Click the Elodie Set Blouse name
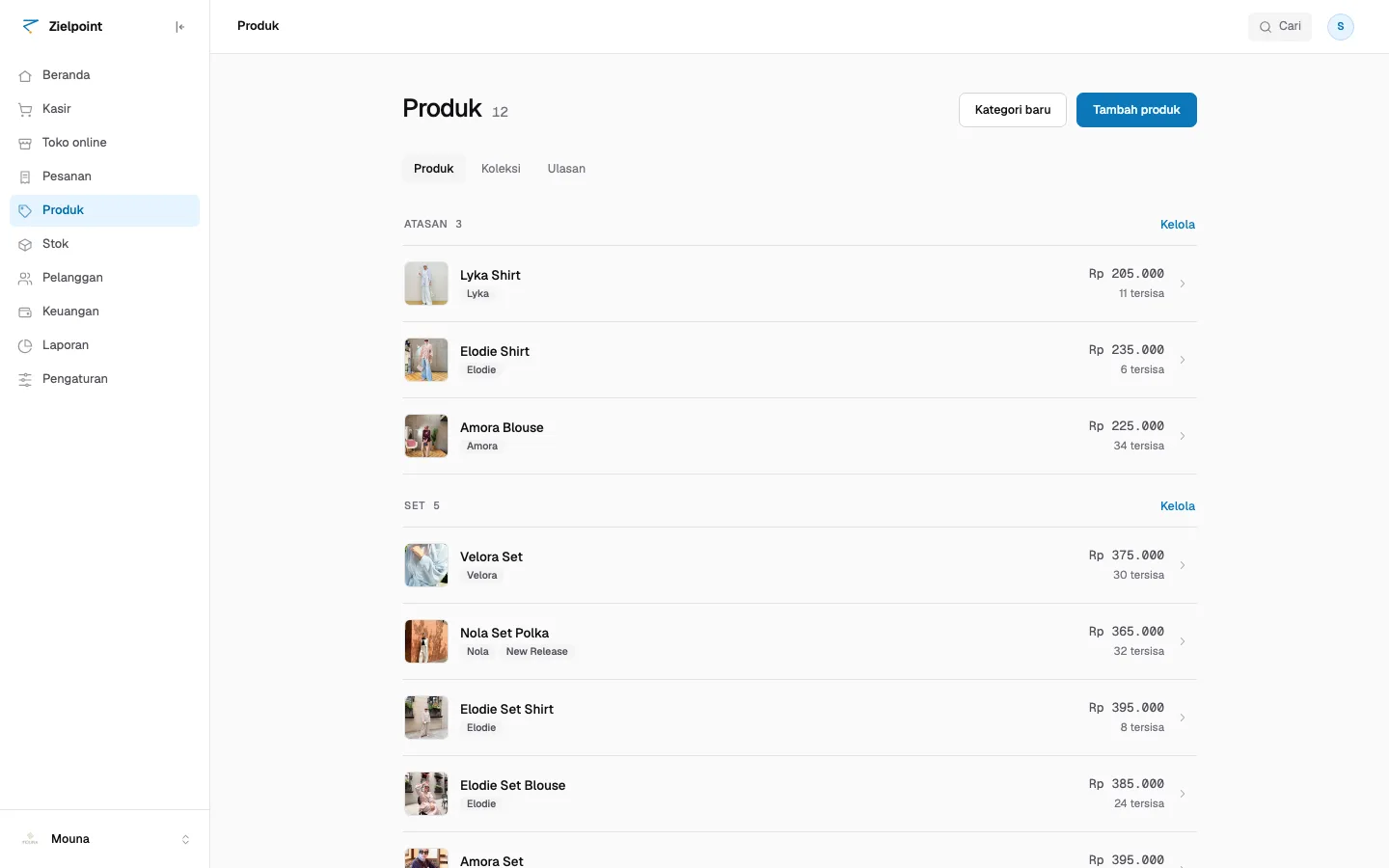Screen dimensions: 1389x868 click(x=513, y=785)
